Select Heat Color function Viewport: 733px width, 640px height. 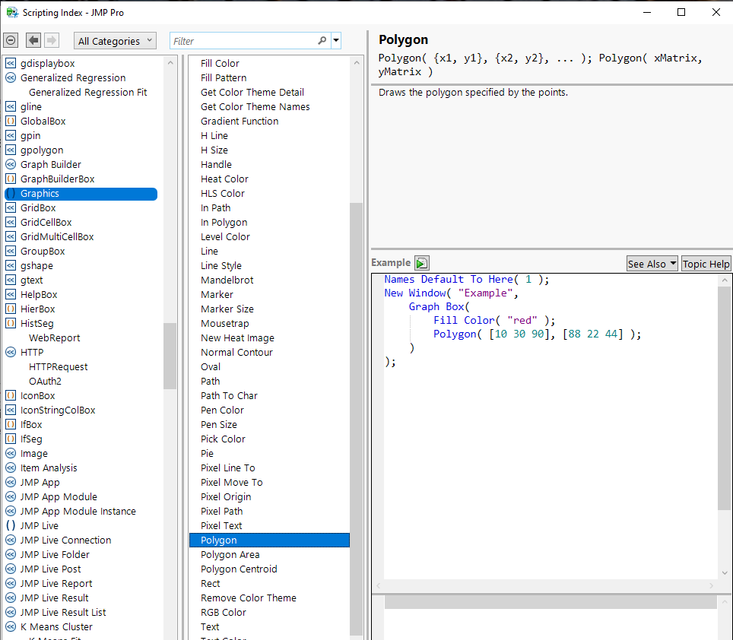[x=224, y=179]
